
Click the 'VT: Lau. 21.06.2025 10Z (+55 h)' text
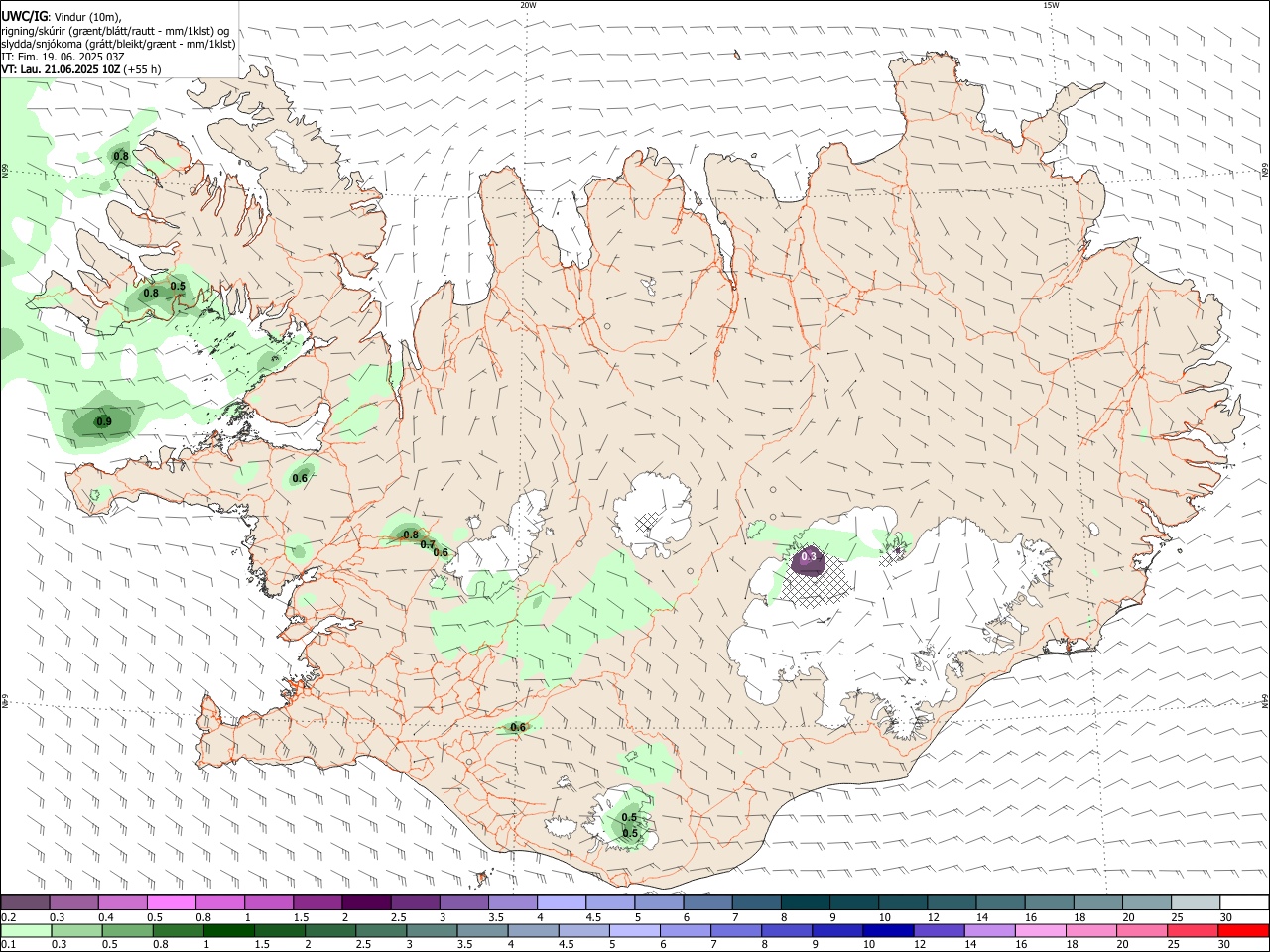(81, 69)
